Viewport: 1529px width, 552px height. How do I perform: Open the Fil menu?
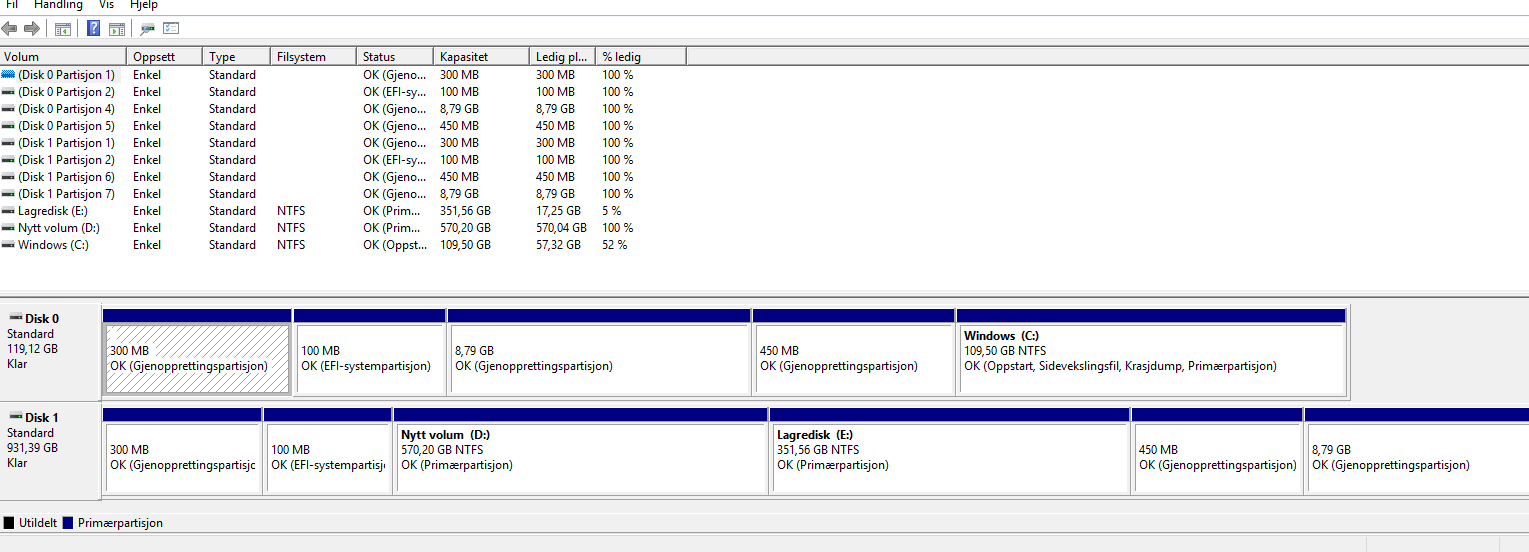(x=12, y=5)
